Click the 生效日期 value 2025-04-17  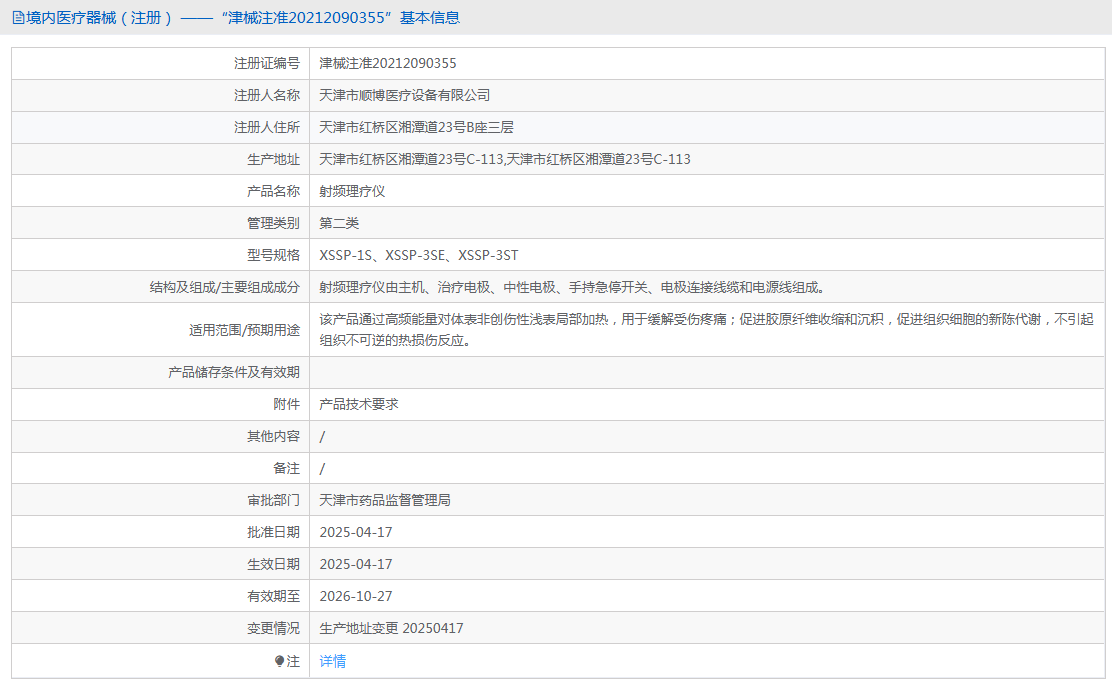coord(356,564)
